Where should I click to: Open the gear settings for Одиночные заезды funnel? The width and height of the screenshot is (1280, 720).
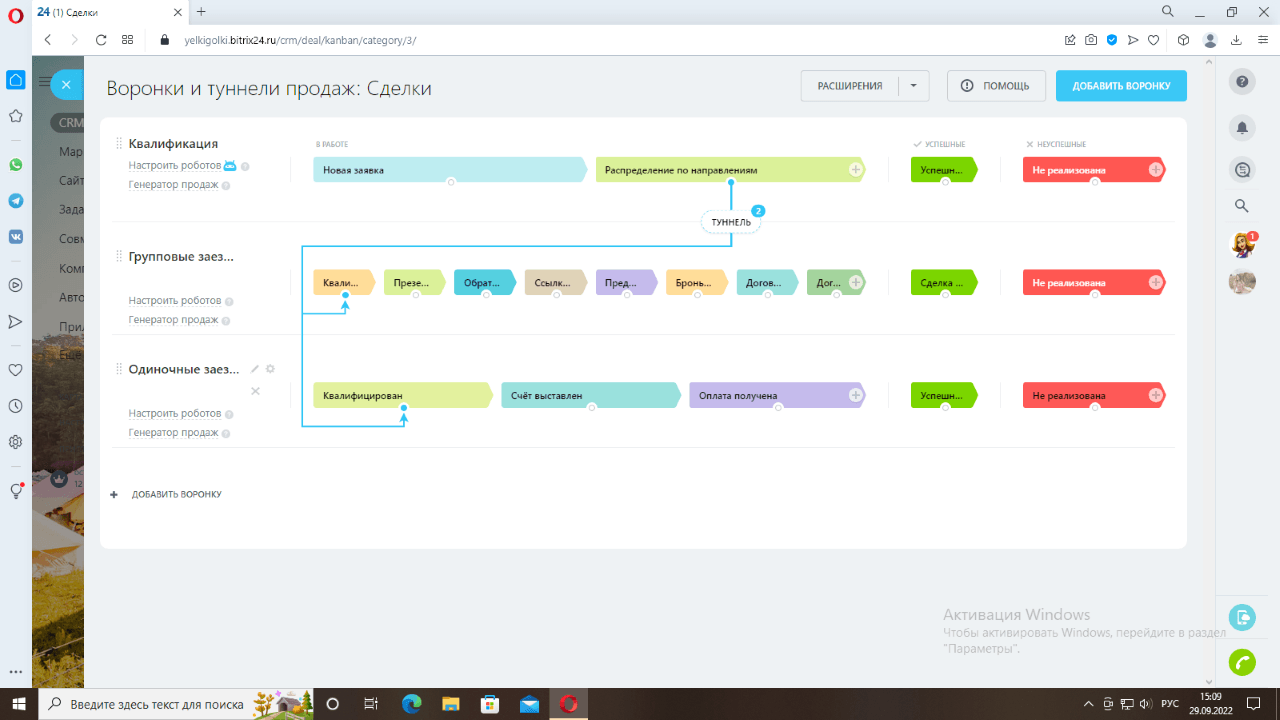270,369
